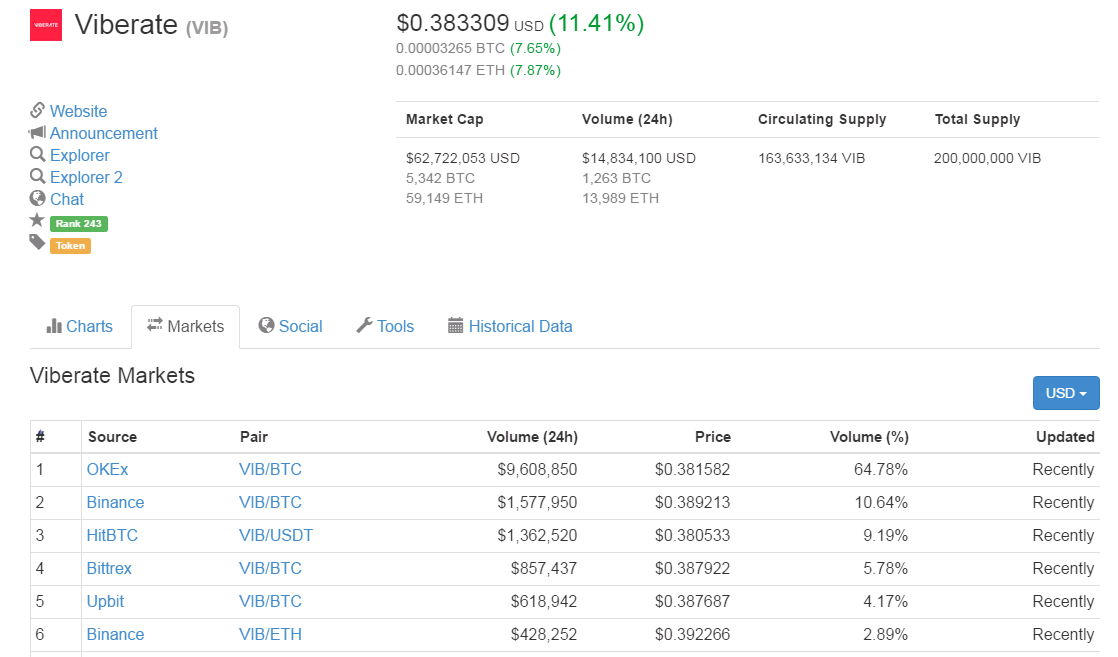The height and width of the screenshot is (657, 1118).
Task: Click the $0.389213 price cell
Action: pos(692,502)
